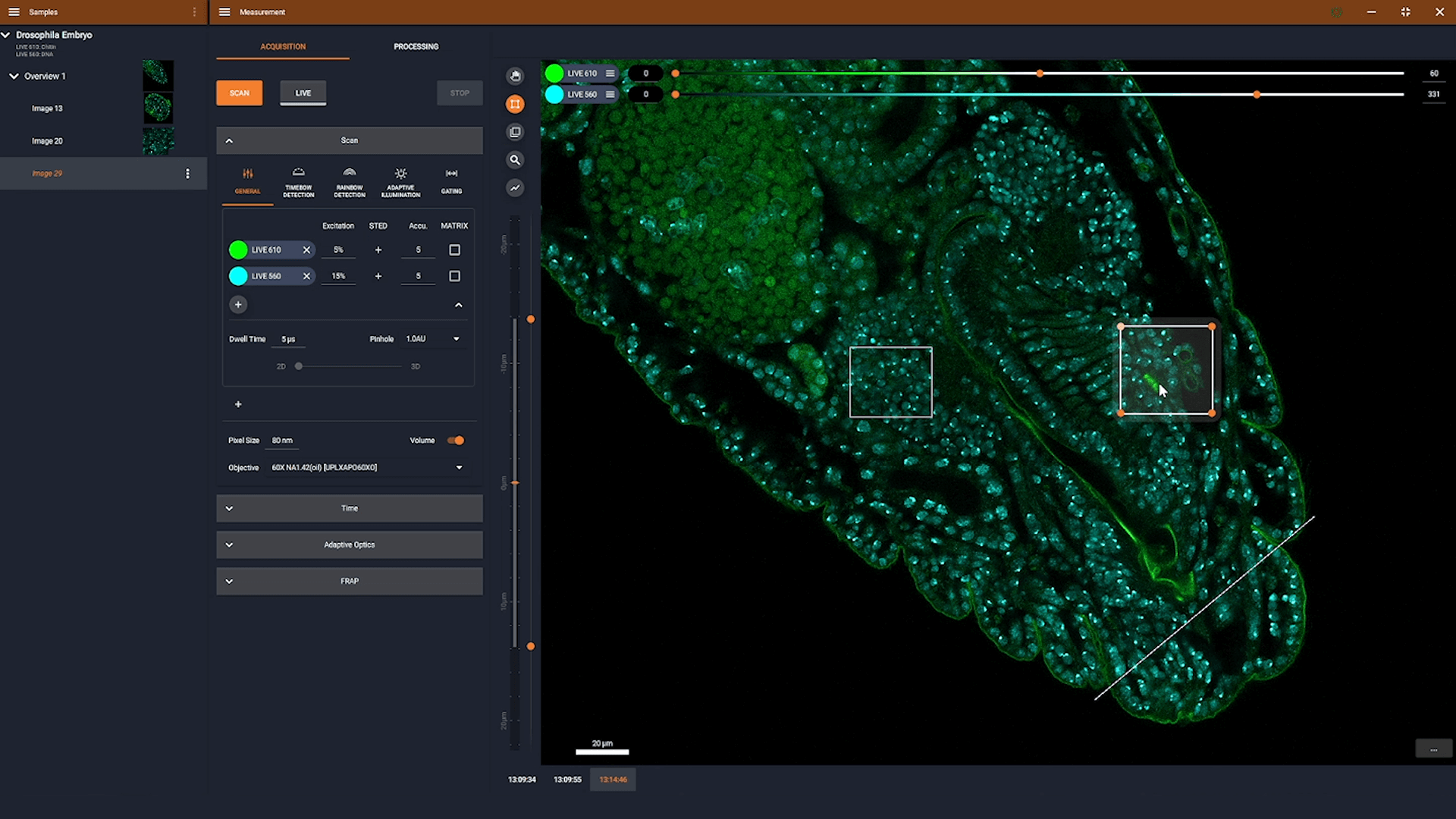Open Adaptive Illumination settings
This screenshot has height=819, width=1456.
[x=400, y=182]
